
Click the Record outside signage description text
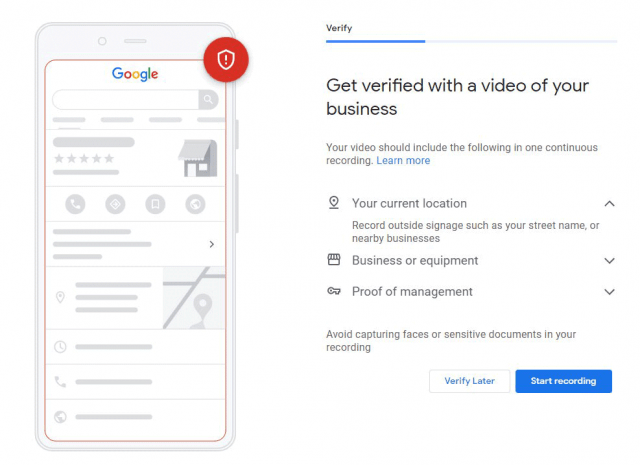pyautogui.click(x=476, y=232)
